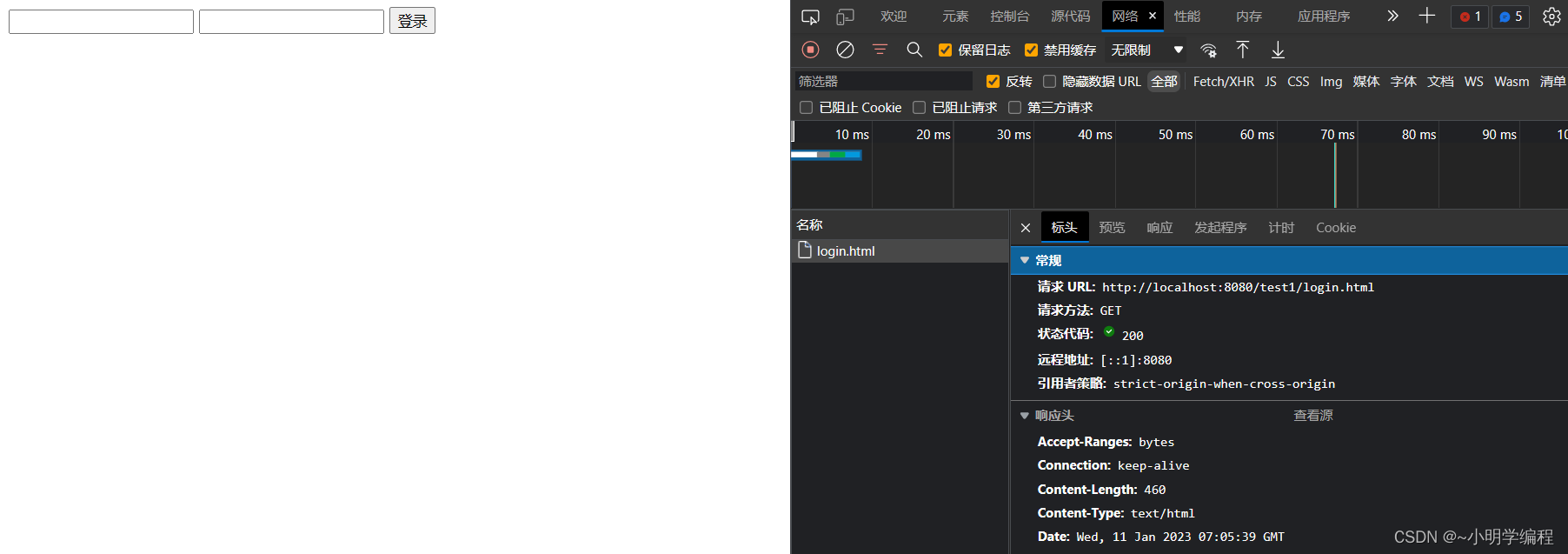
Task: Click the login.html file icon
Action: click(x=805, y=250)
